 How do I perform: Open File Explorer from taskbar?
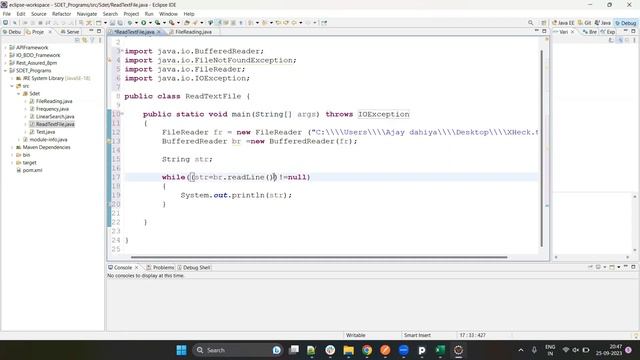click(349, 350)
